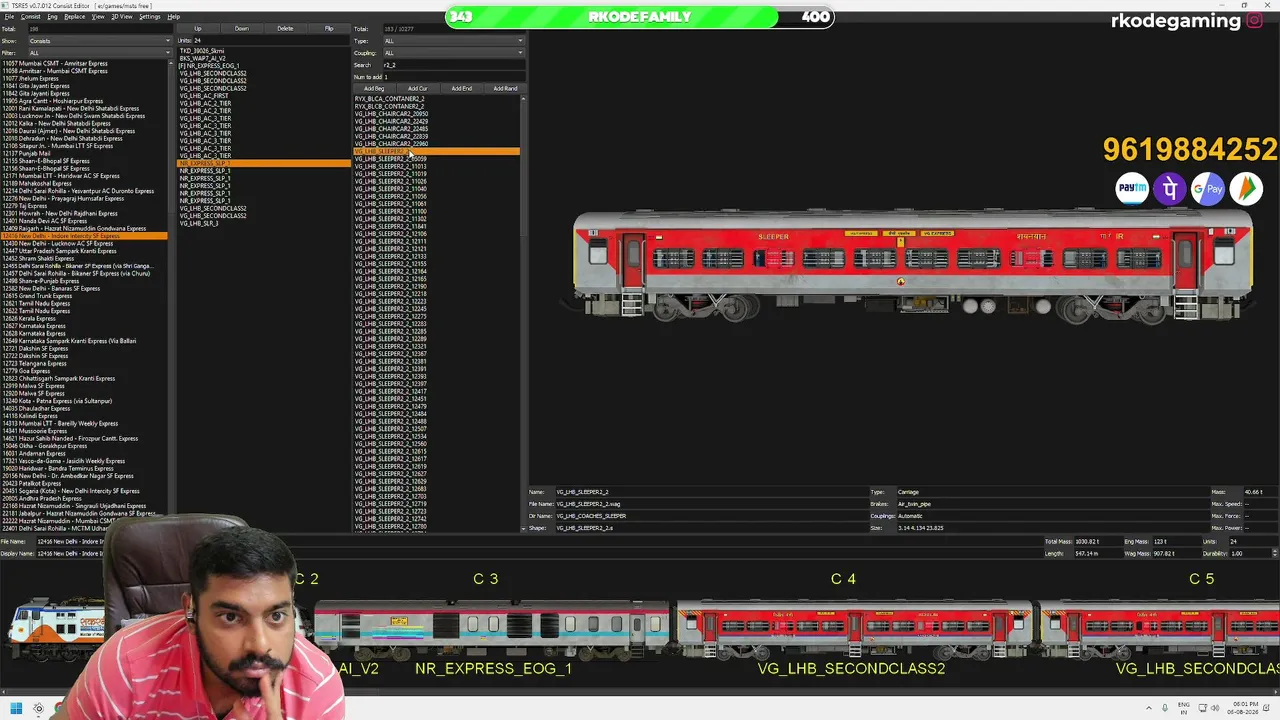Open the Settings menu
Screen dimensions: 1280x720
[150, 17]
